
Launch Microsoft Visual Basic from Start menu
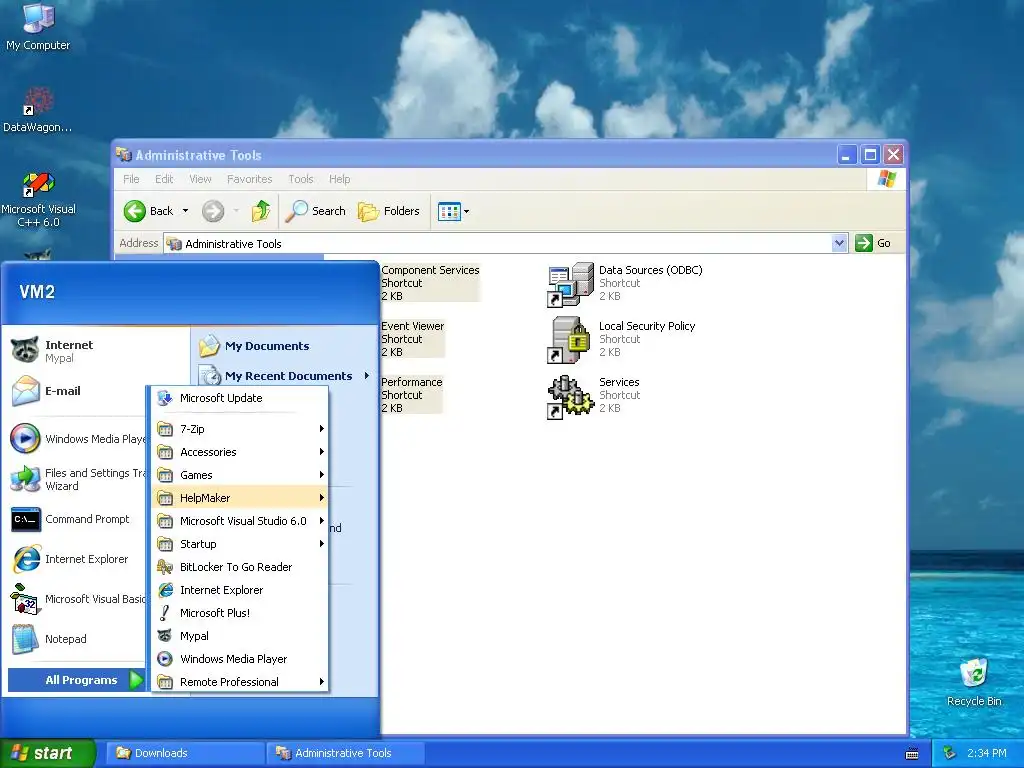(x=78, y=599)
